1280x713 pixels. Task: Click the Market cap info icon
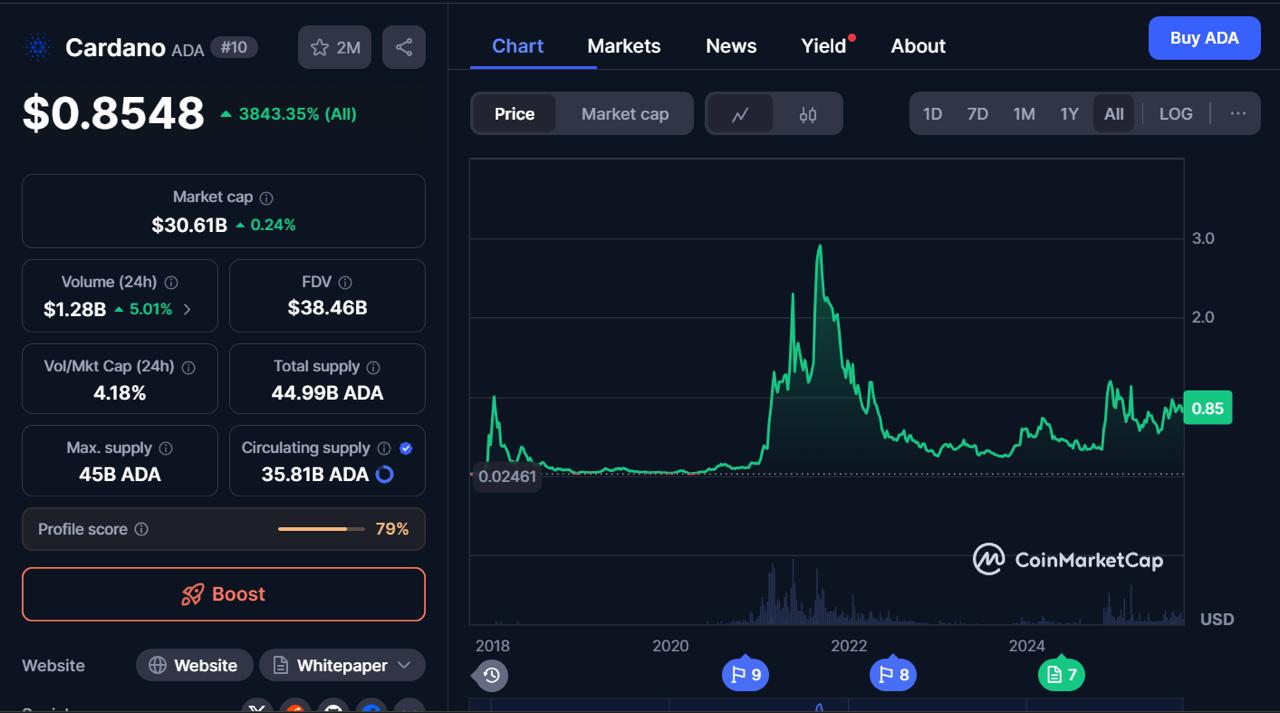[x=266, y=198]
